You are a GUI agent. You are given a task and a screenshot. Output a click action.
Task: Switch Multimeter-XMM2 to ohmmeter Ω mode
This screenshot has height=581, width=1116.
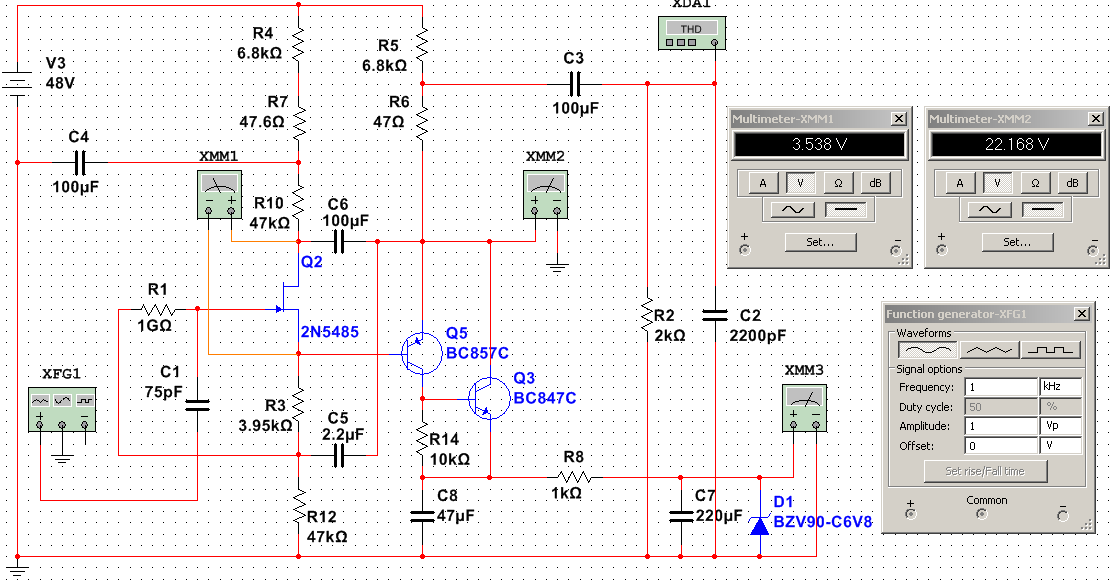point(1036,183)
